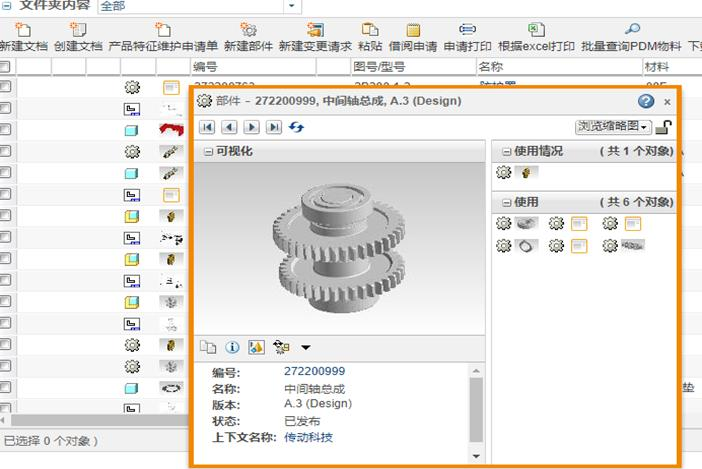
Task: Click the 粘贴 paste icon
Action: coord(369,30)
